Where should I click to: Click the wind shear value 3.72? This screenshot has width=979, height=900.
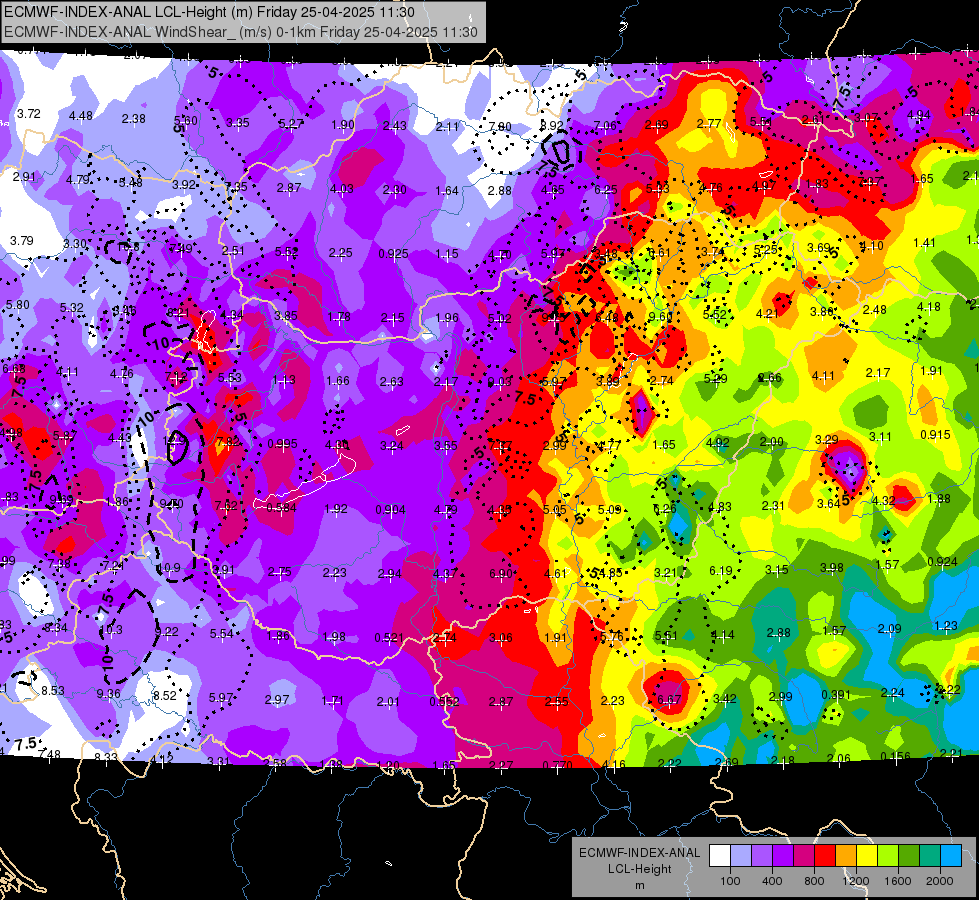(29, 114)
